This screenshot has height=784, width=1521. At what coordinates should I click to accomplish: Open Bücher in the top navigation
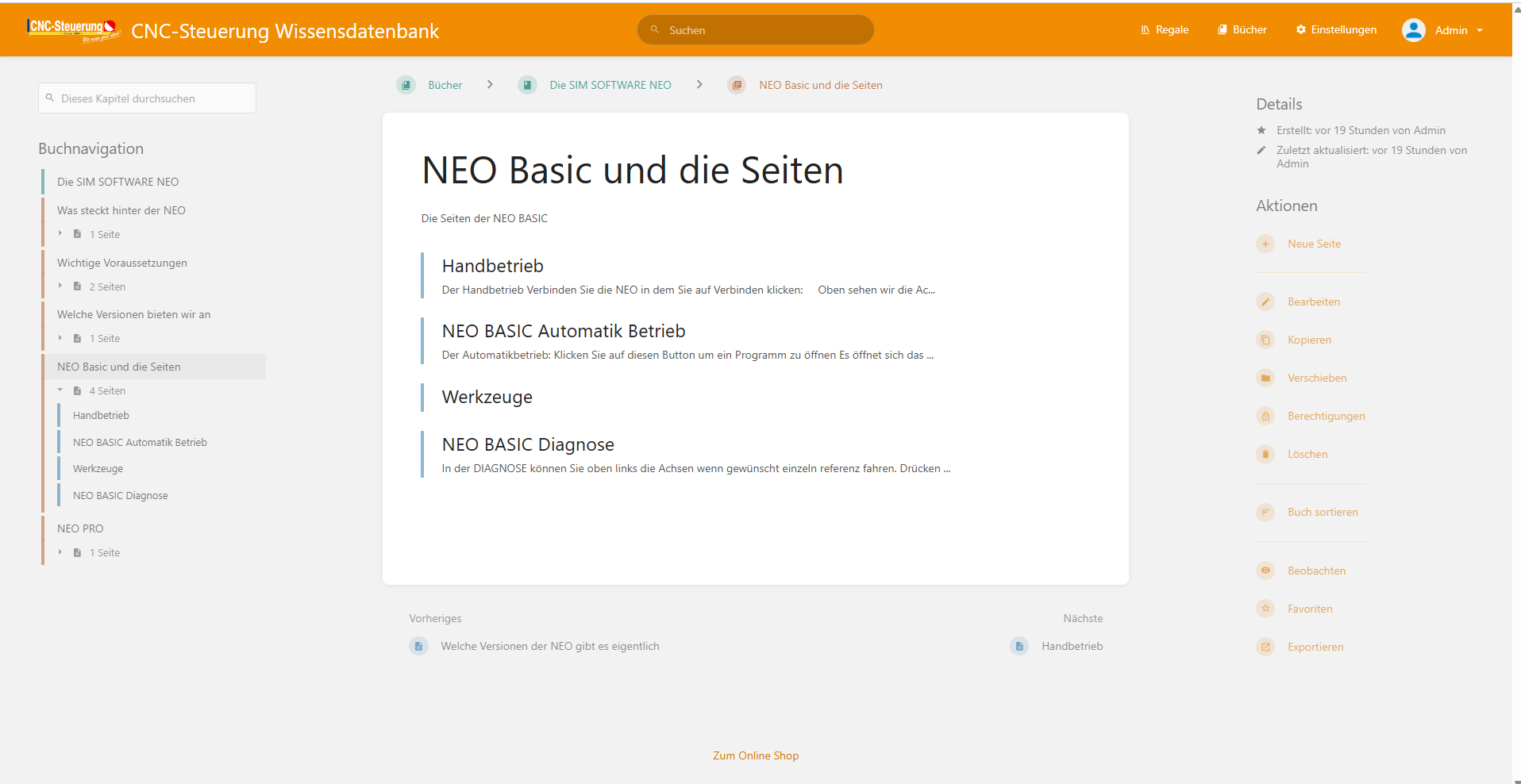point(1242,30)
